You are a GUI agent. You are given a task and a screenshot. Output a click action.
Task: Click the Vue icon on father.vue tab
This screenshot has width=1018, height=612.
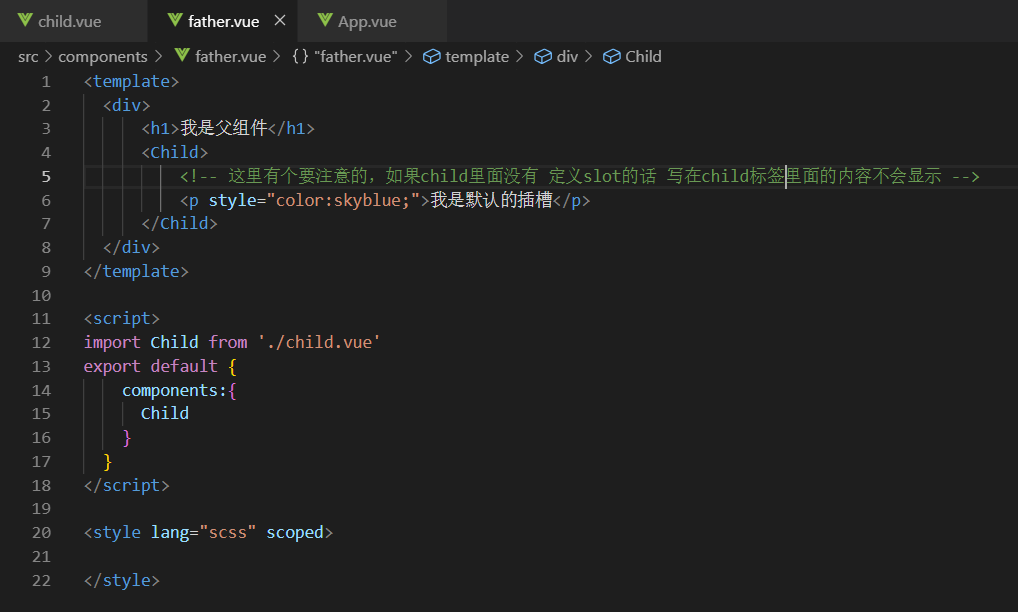175,21
